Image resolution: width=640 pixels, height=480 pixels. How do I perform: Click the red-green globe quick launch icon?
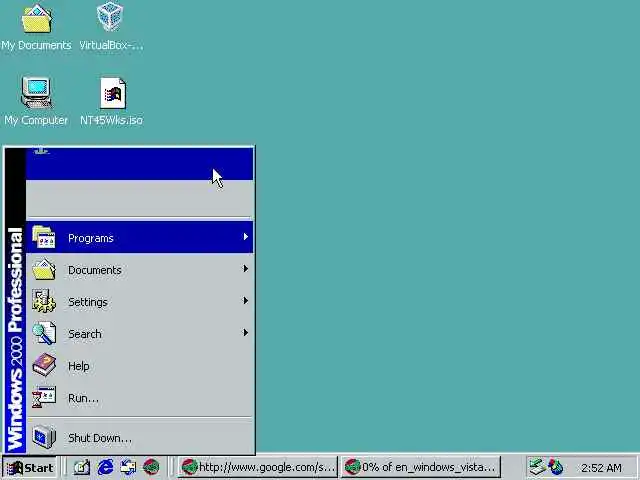pyautogui.click(x=151, y=467)
